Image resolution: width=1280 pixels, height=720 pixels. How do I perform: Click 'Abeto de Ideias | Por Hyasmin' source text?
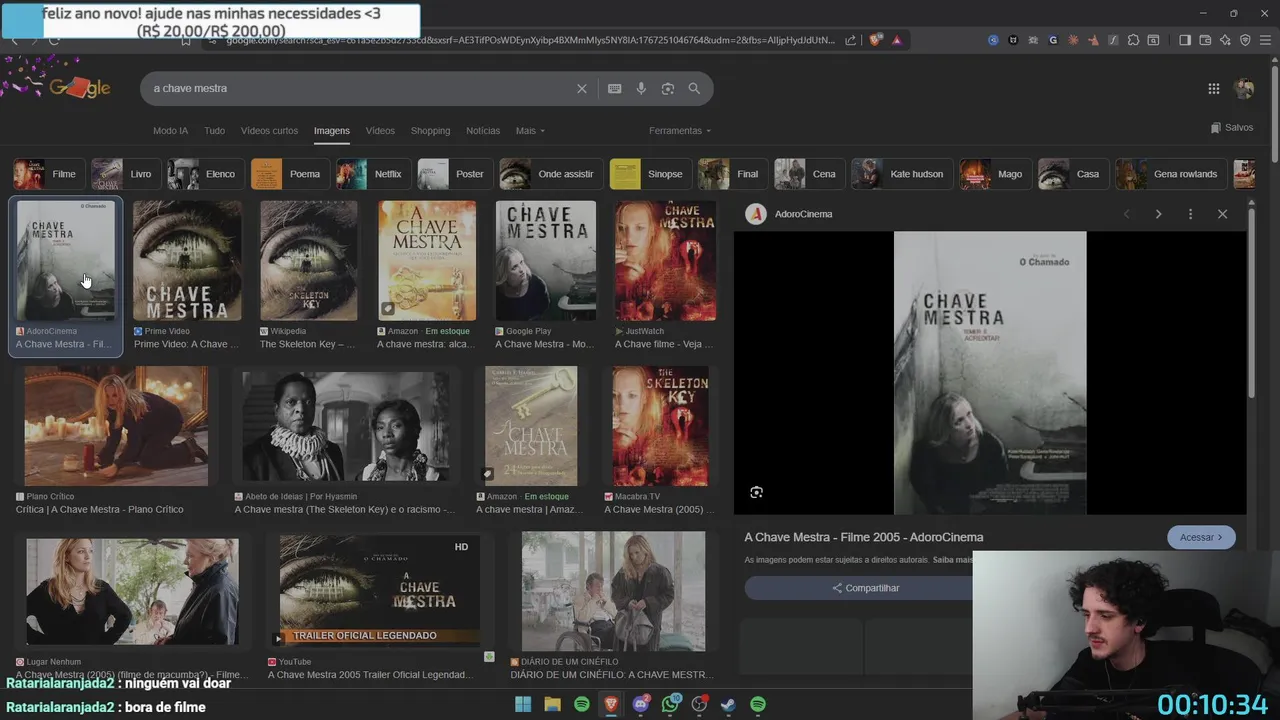pos(301,496)
